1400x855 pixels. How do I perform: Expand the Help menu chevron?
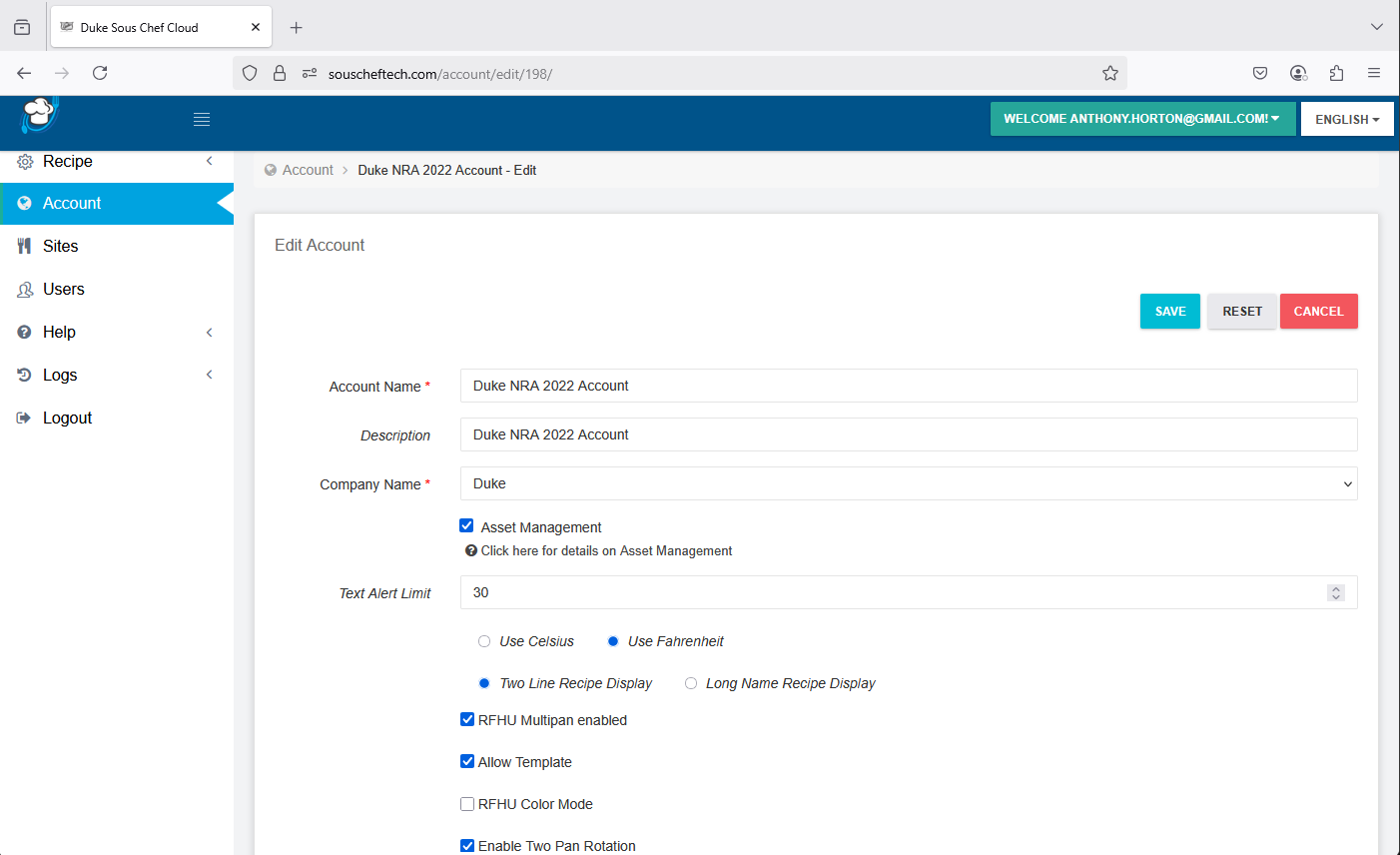pyautogui.click(x=210, y=333)
